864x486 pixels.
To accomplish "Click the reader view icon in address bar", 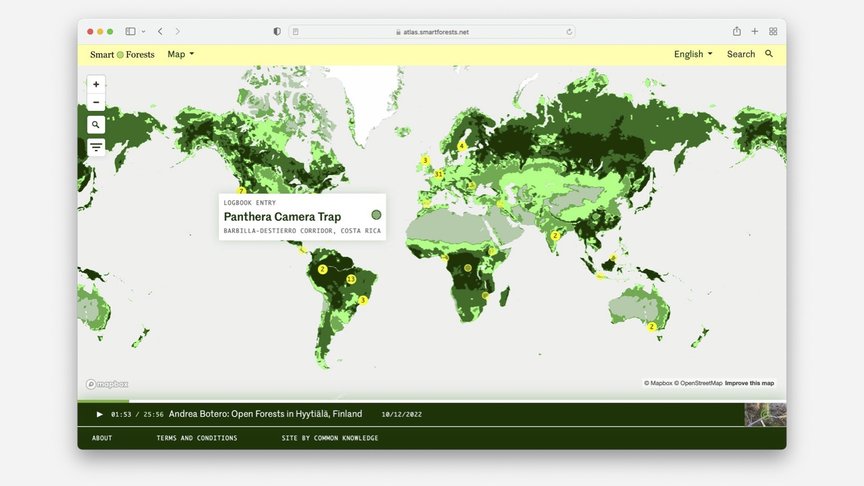I will coord(296,32).
